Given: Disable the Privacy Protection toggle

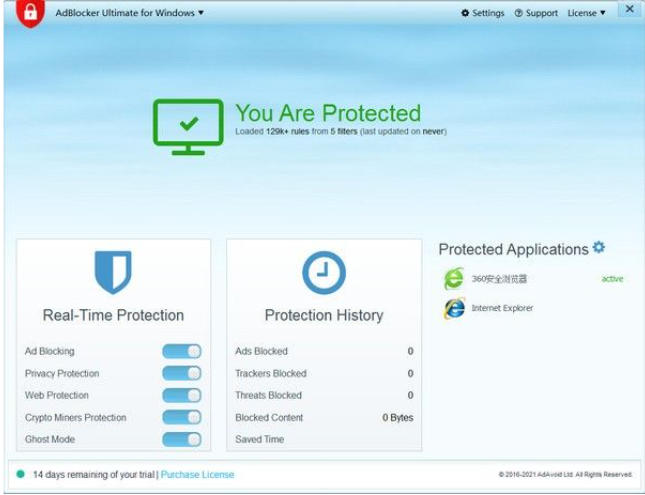Looking at the screenshot, I should click(x=181, y=373).
